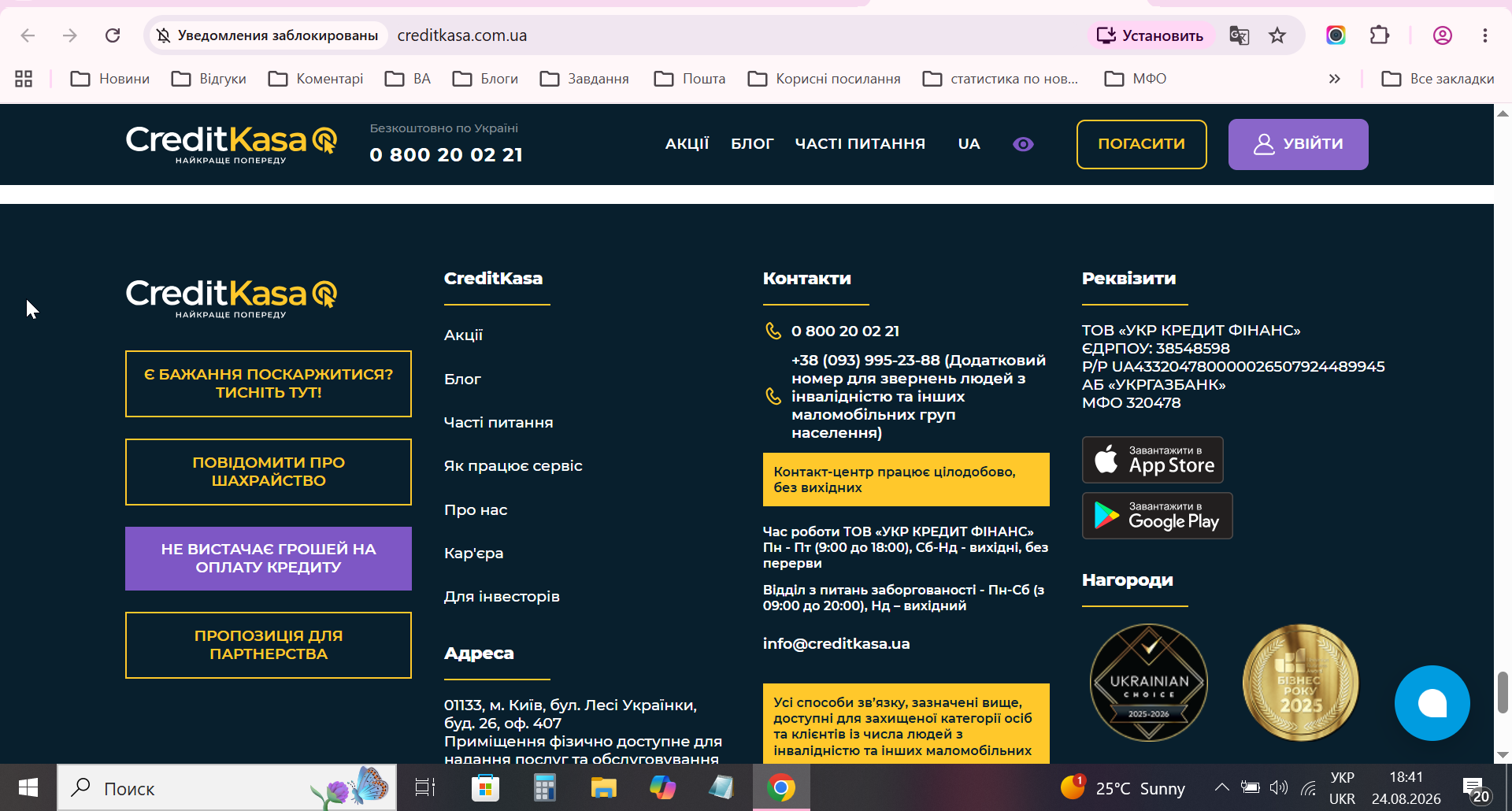Open Task View on the taskbar
Image resolution: width=1512 pixels, height=811 pixels.
[425, 787]
